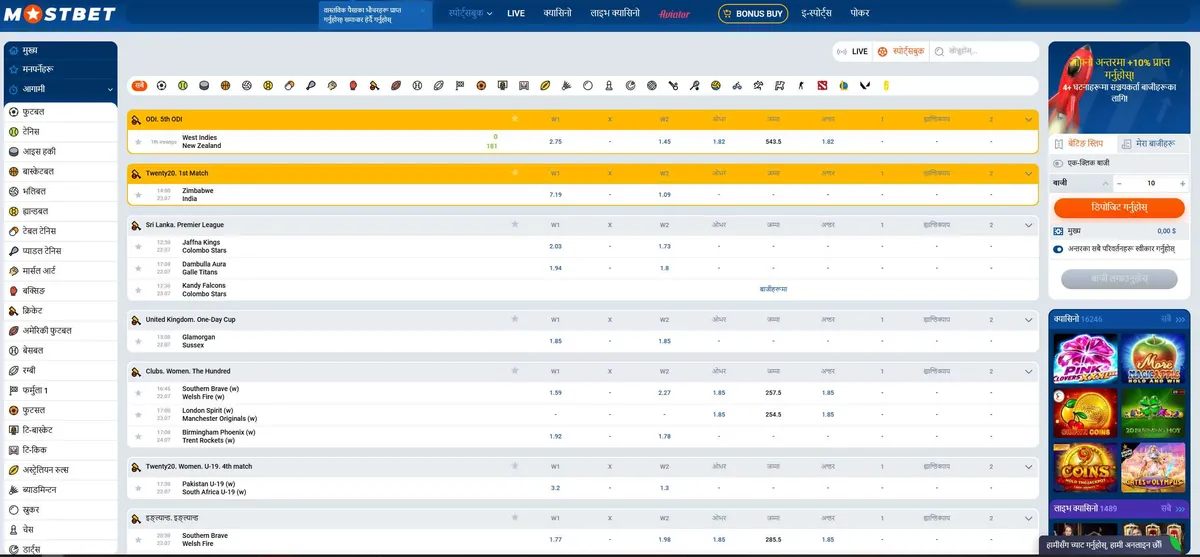Increase bet amount with plus stepper
The height and width of the screenshot is (557, 1200).
[1184, 183]
